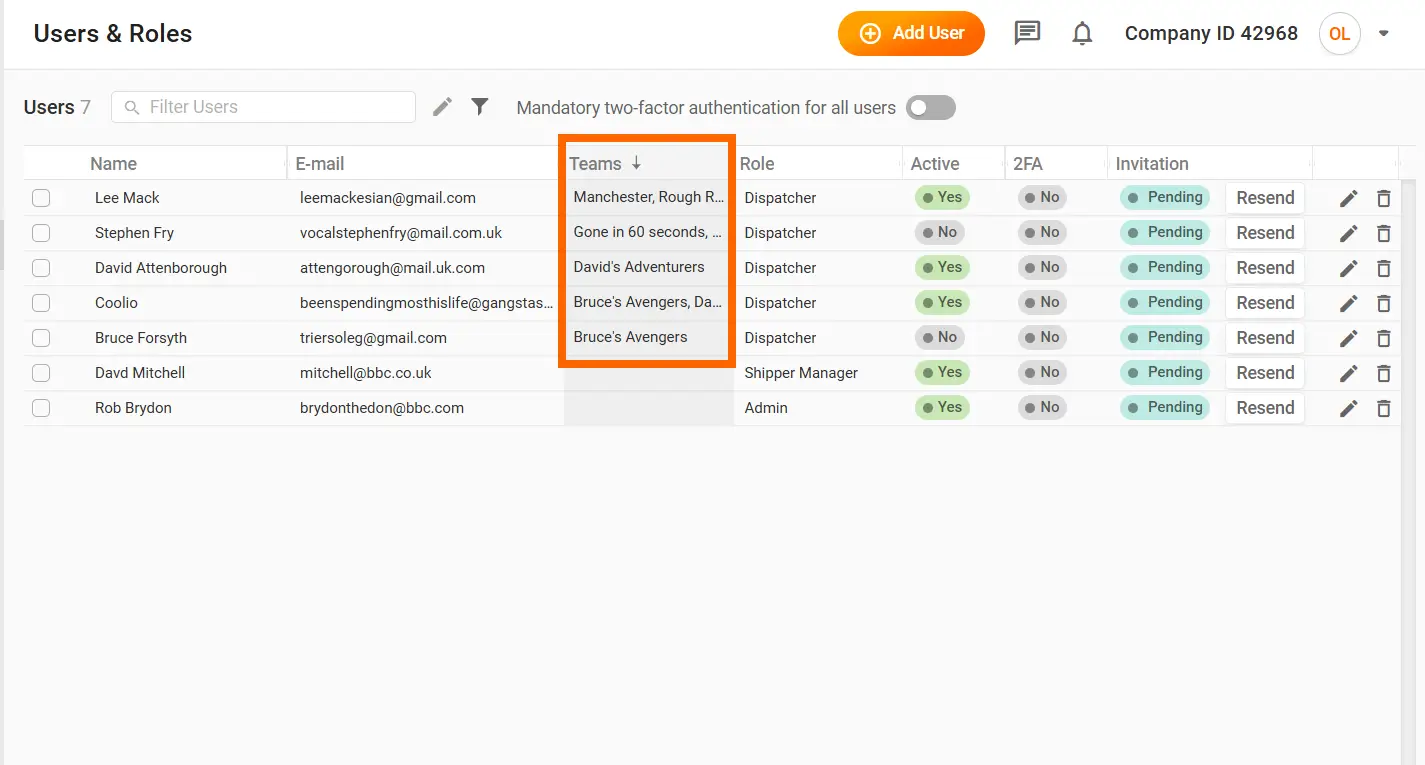Image resolution: width=1425 pixels, height=765 pixels.
Task: Click the filter funnel icon
Action: [x=480, y=106]
